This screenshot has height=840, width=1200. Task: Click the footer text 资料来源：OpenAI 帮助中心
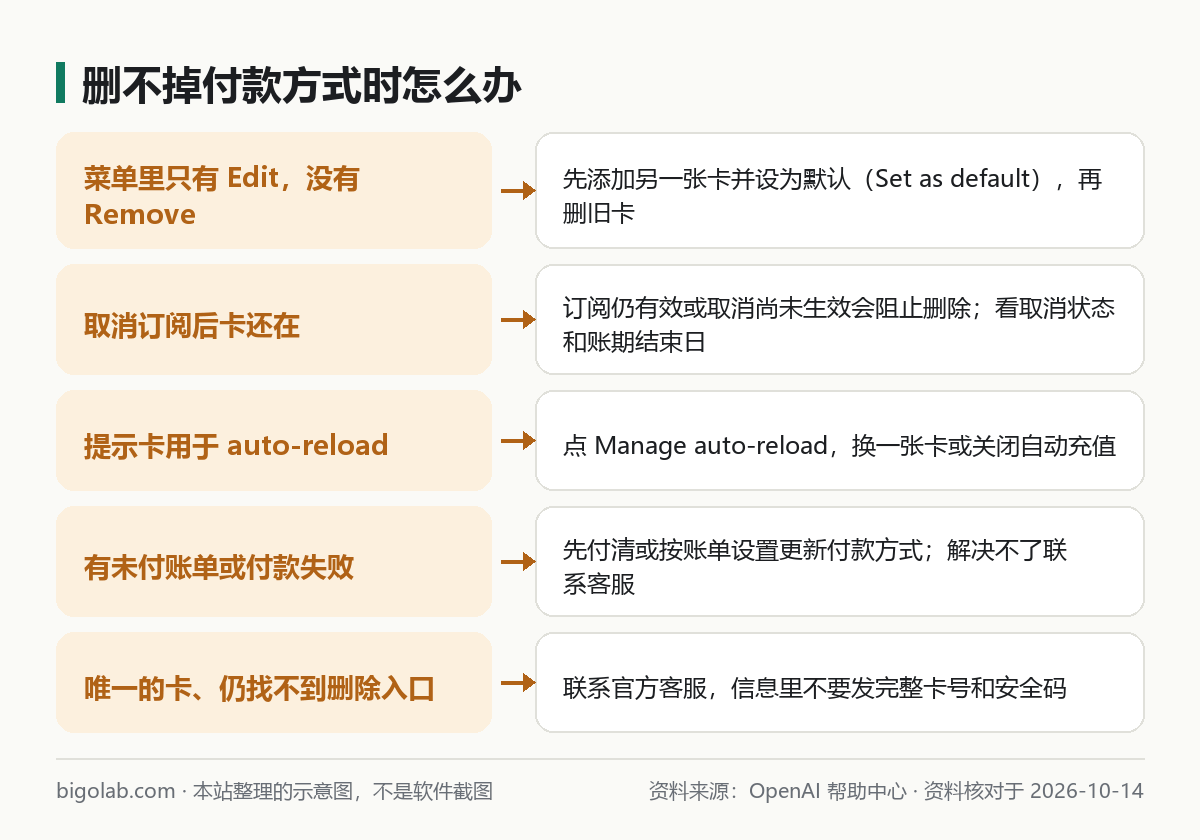click(778, 791)
